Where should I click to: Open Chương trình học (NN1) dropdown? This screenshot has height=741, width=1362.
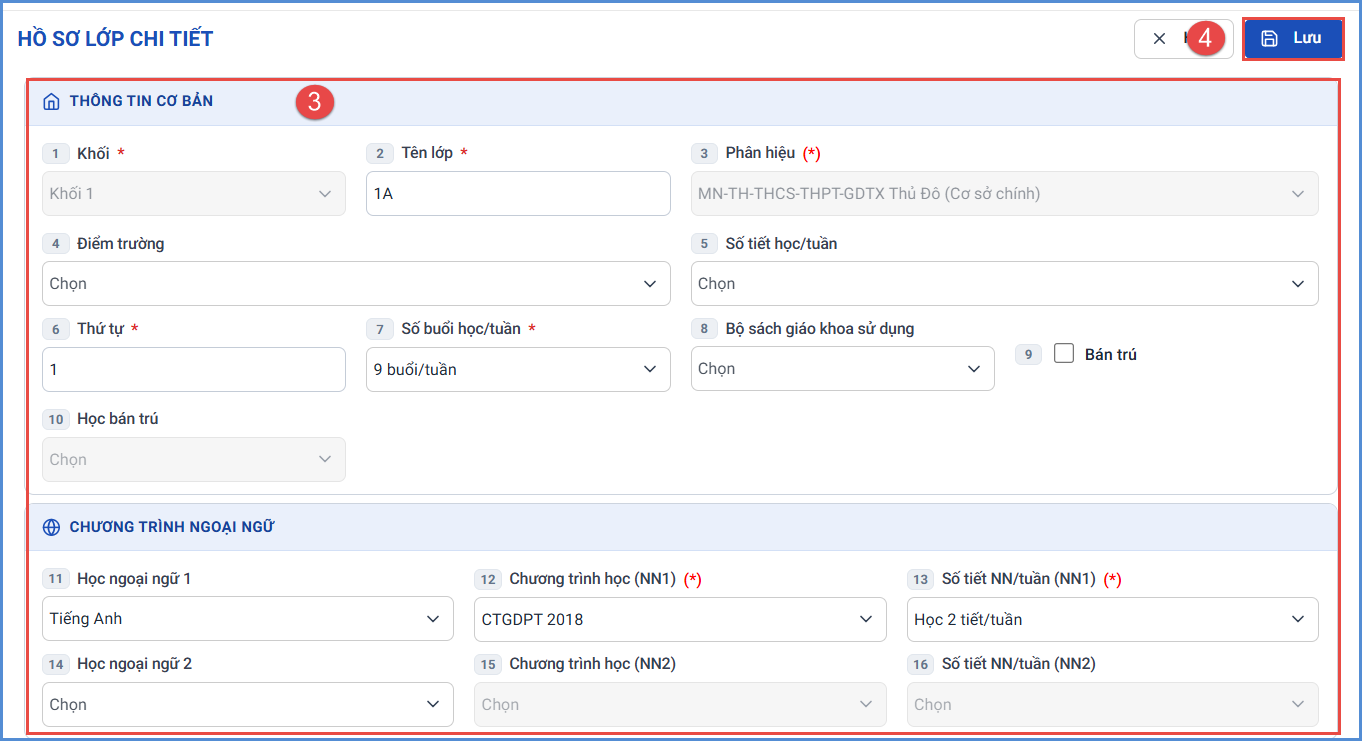point(680,619)
